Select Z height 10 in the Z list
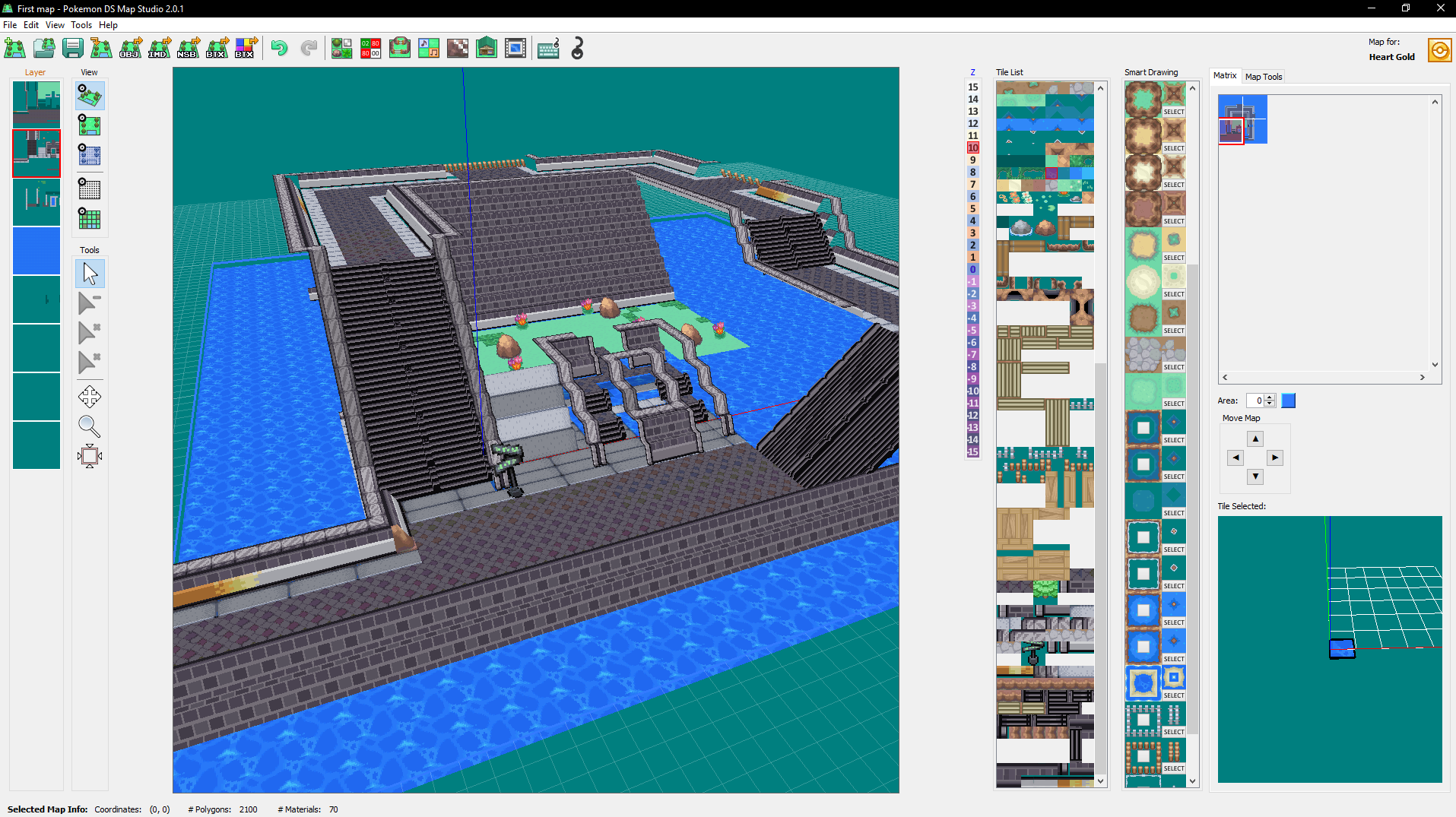1456x817 pixels. [x=972, y=147]
